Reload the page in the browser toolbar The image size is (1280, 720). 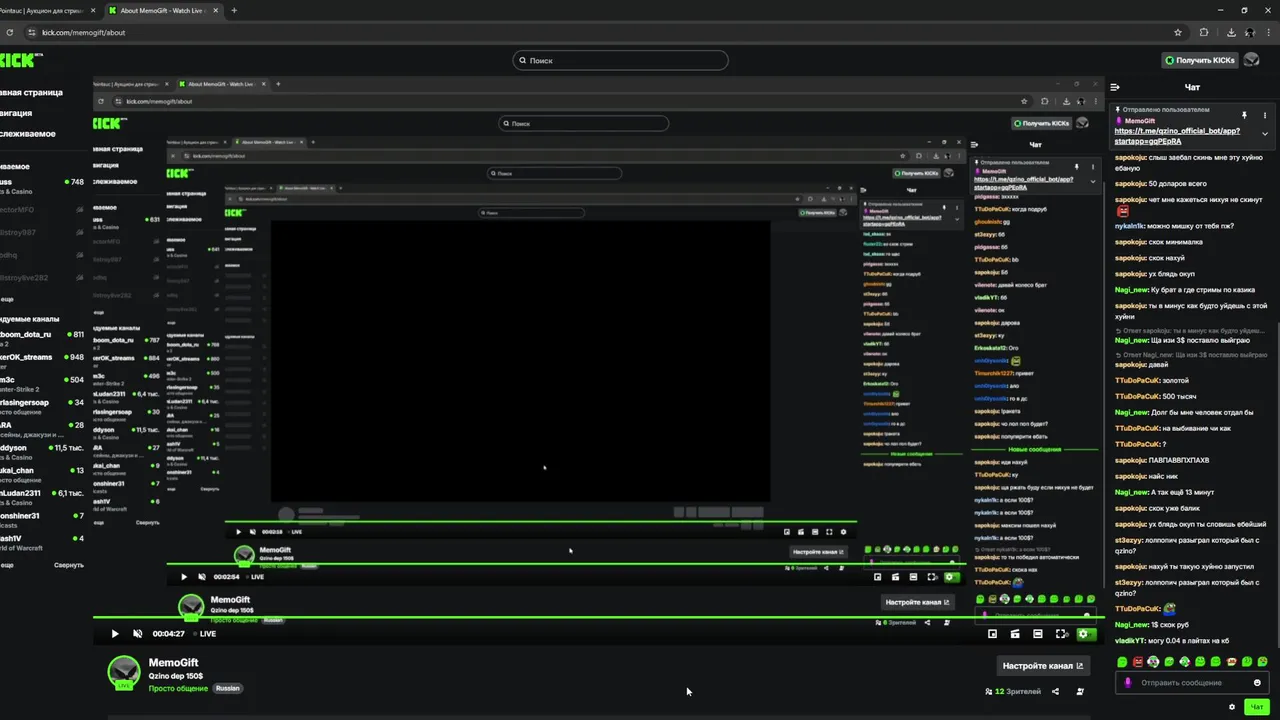(x=10, y=32)
